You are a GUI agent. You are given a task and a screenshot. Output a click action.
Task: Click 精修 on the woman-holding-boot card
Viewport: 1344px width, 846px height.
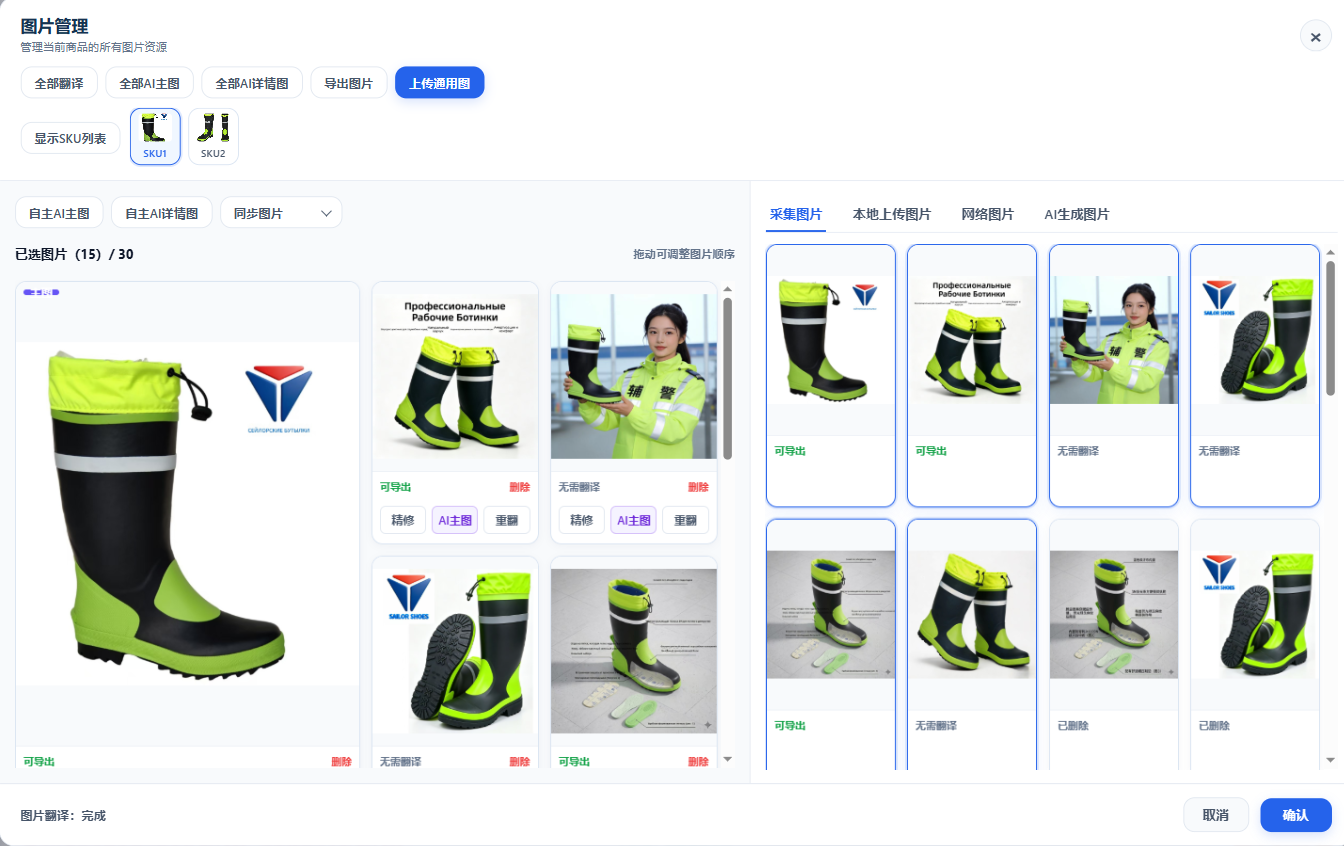pyautogui.click(x=581, y=520)
